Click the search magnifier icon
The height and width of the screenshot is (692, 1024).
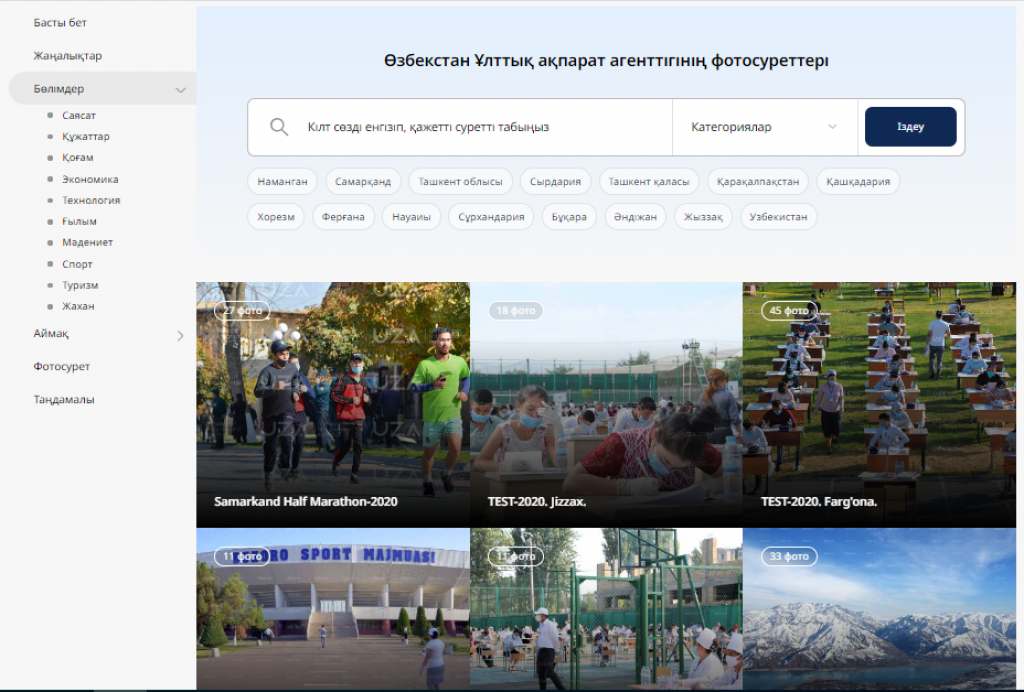pos(279,127)
